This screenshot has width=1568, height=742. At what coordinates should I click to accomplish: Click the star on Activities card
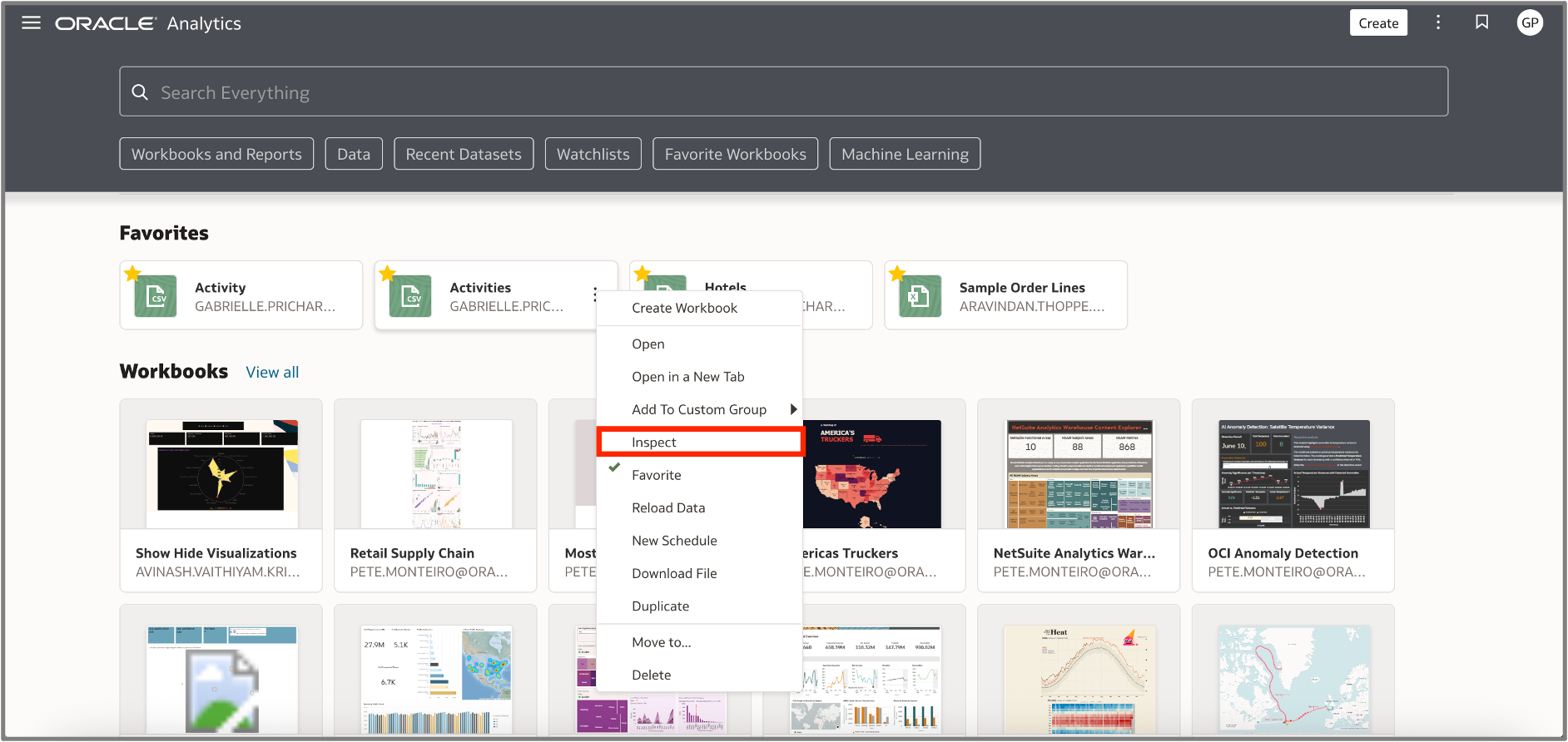387,273
